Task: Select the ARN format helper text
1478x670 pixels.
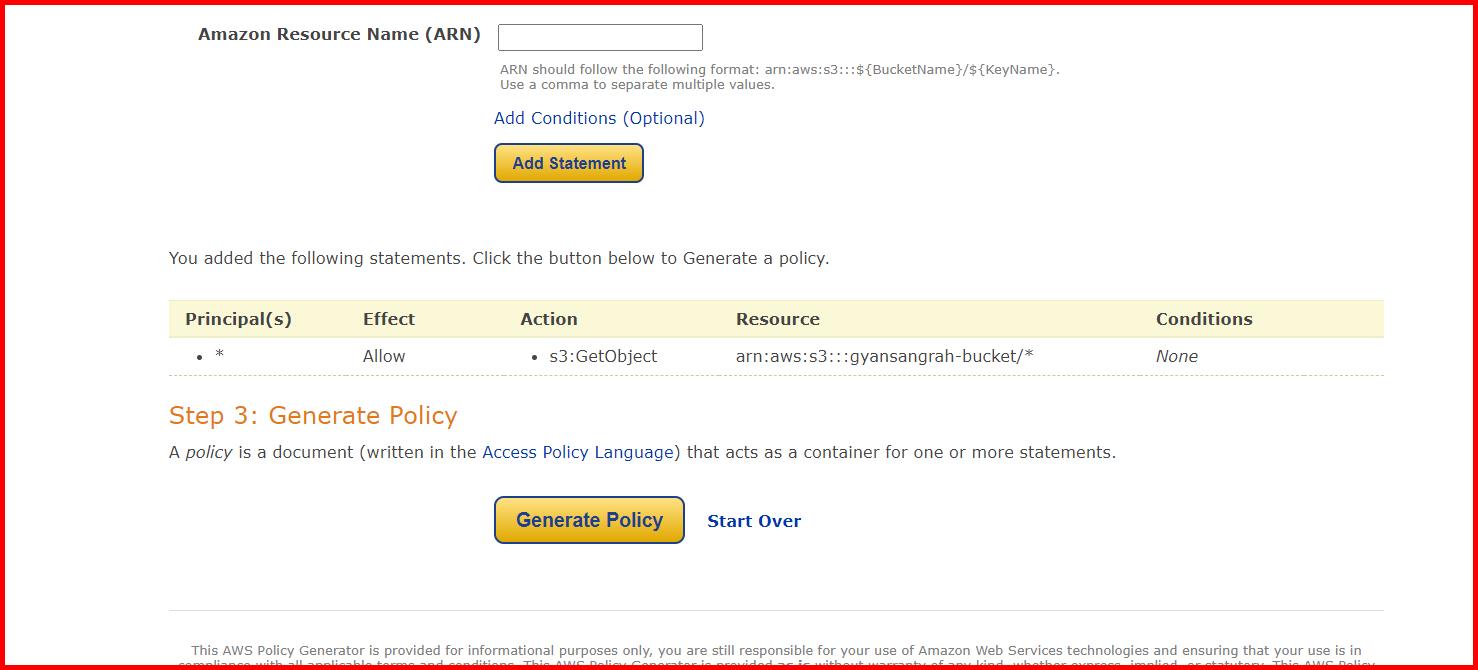Action: tap(778, 76)
